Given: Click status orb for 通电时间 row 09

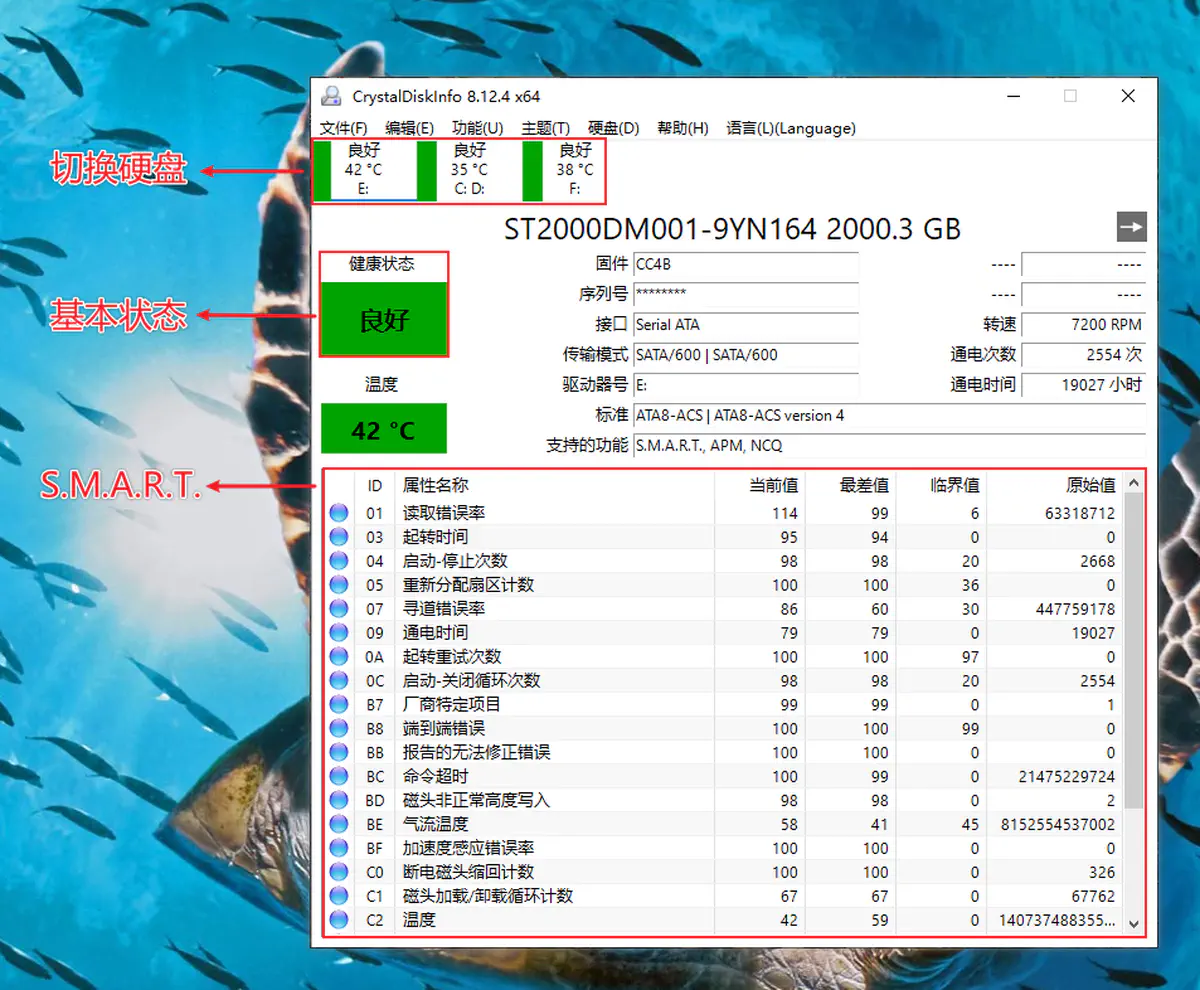Looking at the screenshot, I should (x=339, y=633).
